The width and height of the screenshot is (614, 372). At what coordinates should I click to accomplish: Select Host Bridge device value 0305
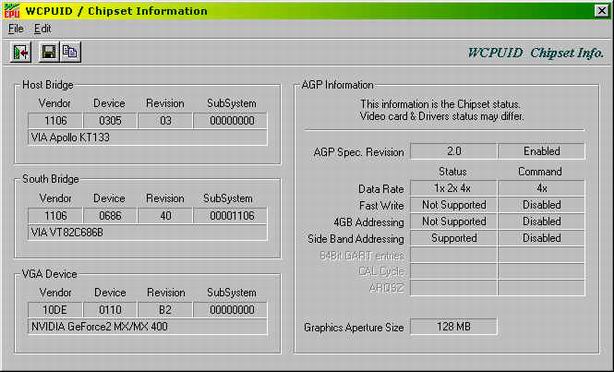(110, 121)
